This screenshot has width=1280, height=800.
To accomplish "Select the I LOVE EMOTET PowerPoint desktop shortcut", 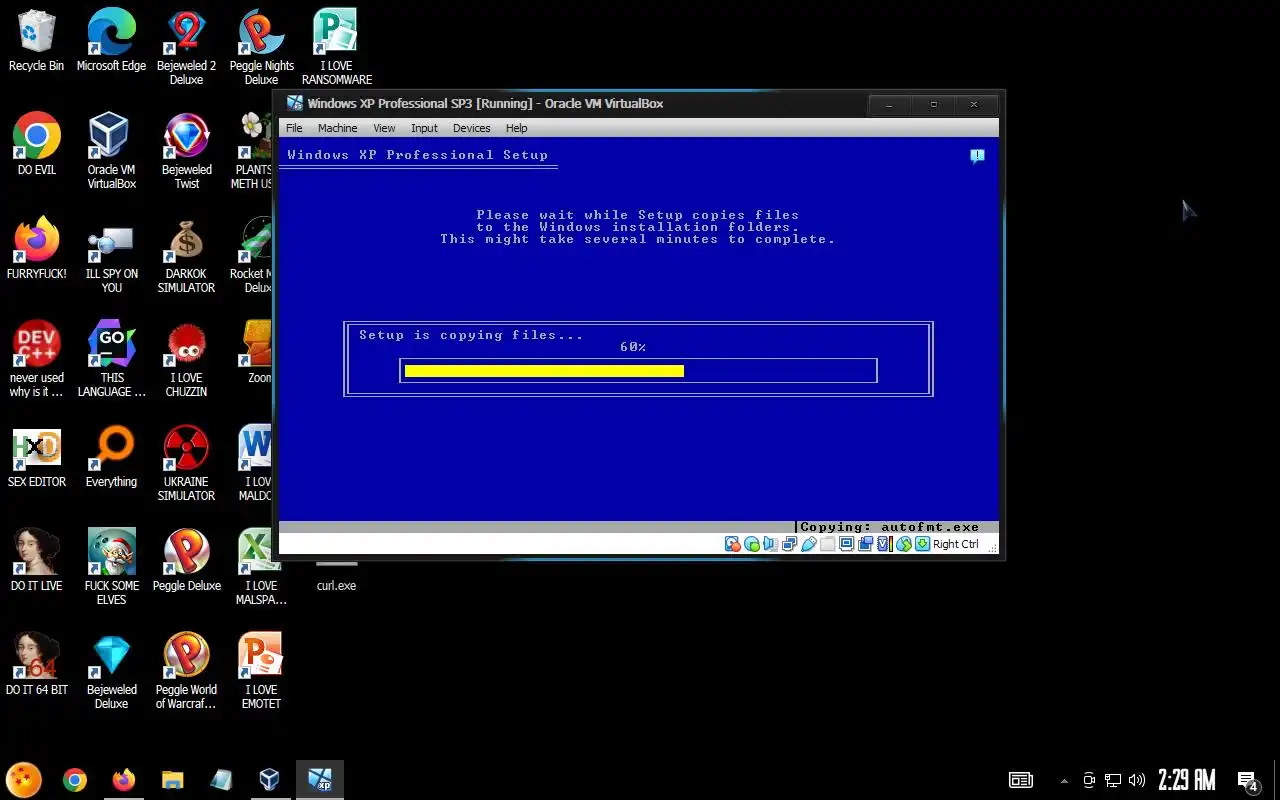I will pyautogui.click(x=261, y=672).
